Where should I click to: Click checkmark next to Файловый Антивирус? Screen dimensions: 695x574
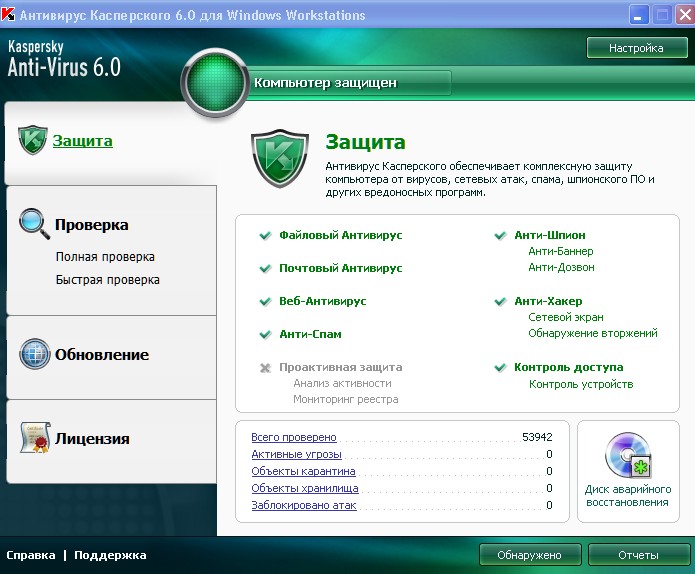click(x=265, y=235)
